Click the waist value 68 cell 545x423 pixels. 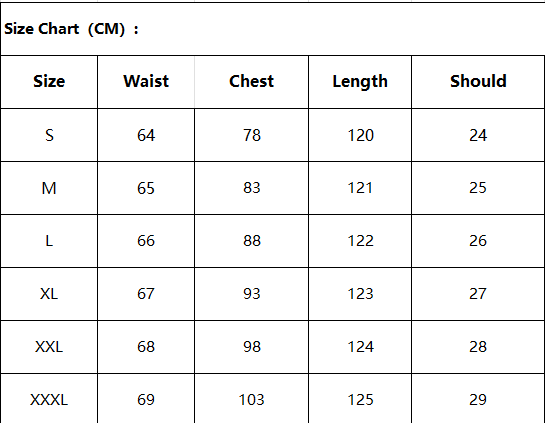(146, 347)
